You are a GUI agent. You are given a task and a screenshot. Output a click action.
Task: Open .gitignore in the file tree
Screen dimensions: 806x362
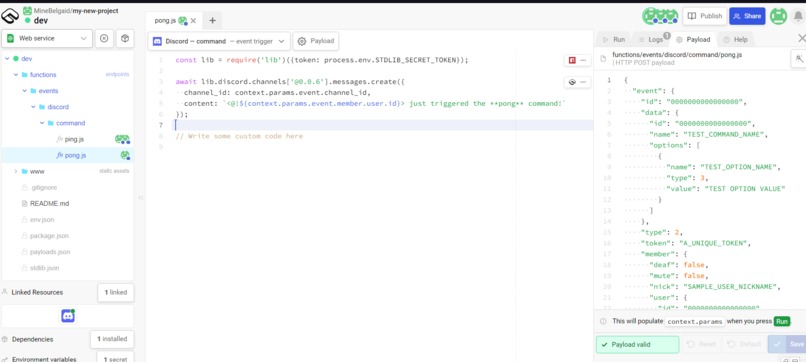click(x=44, y=188)
